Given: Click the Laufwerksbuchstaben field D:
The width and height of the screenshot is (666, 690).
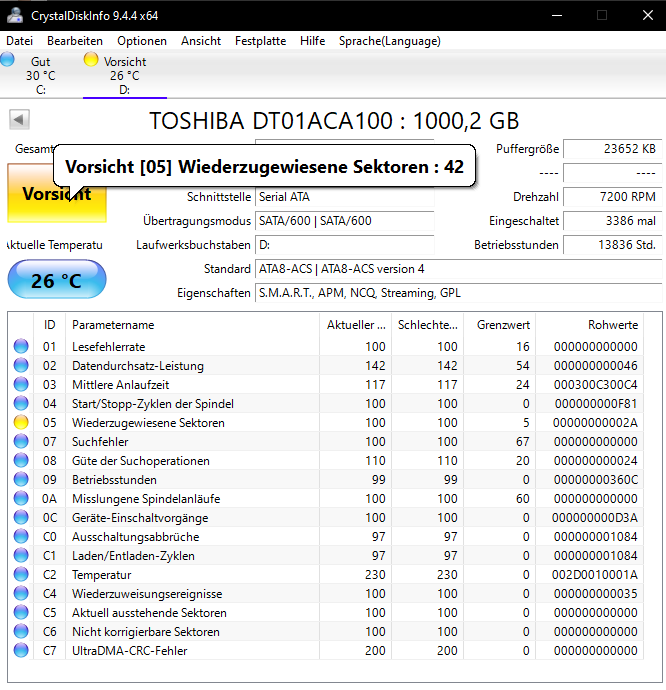Looking at the screenshot, I should 345,245.
